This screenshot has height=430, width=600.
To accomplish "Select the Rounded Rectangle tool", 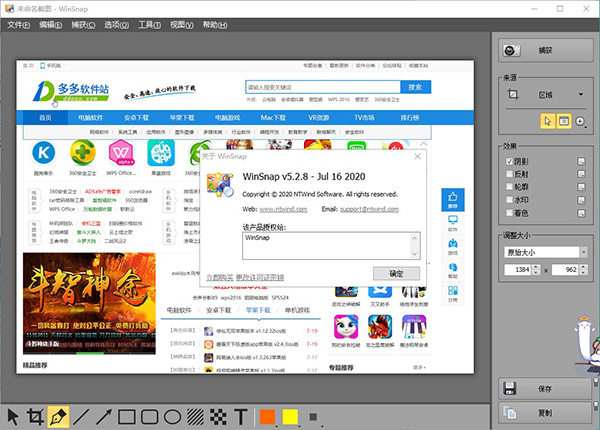I will [150, 417].
